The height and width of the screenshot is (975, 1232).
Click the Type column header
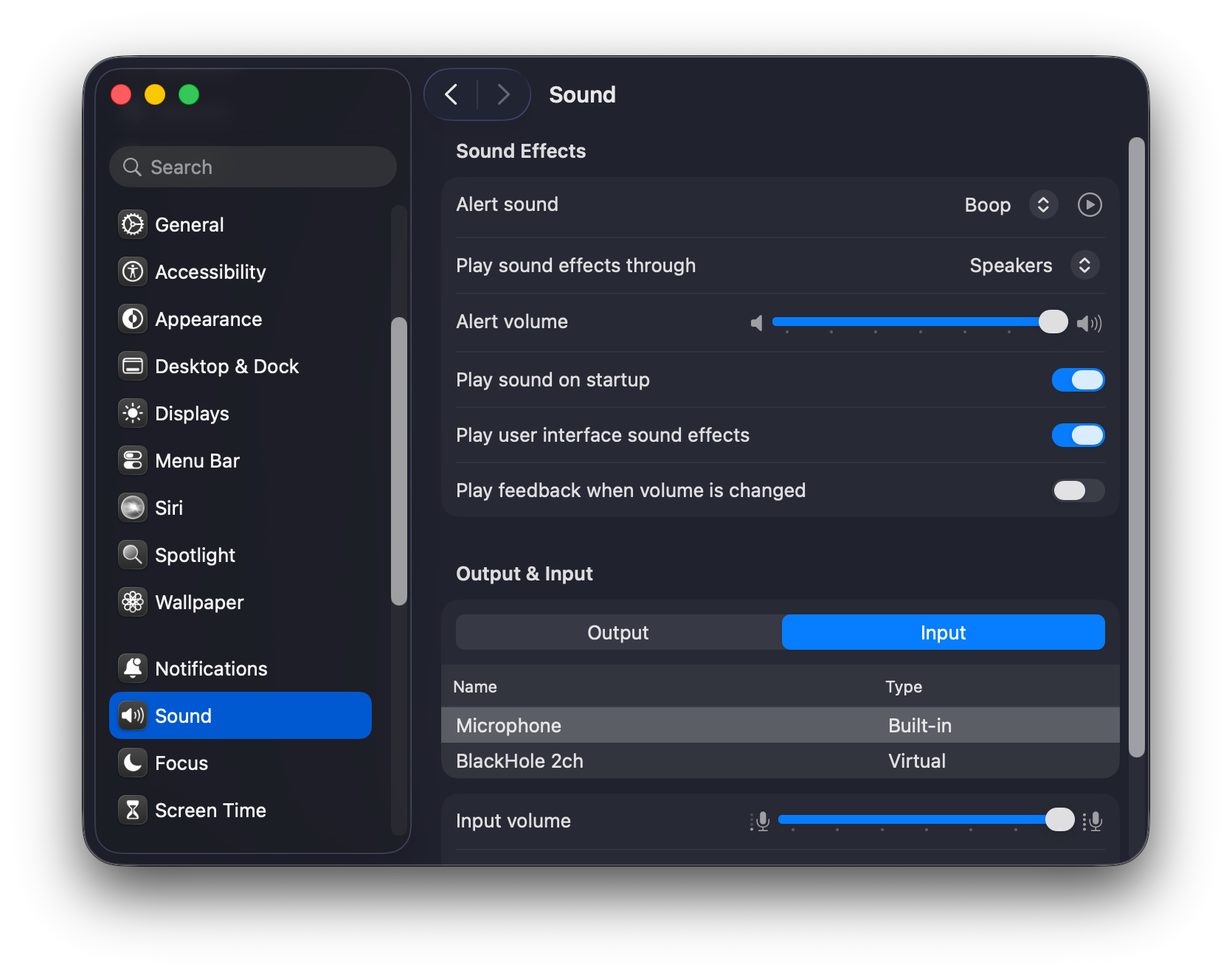[x=904, y=687]
